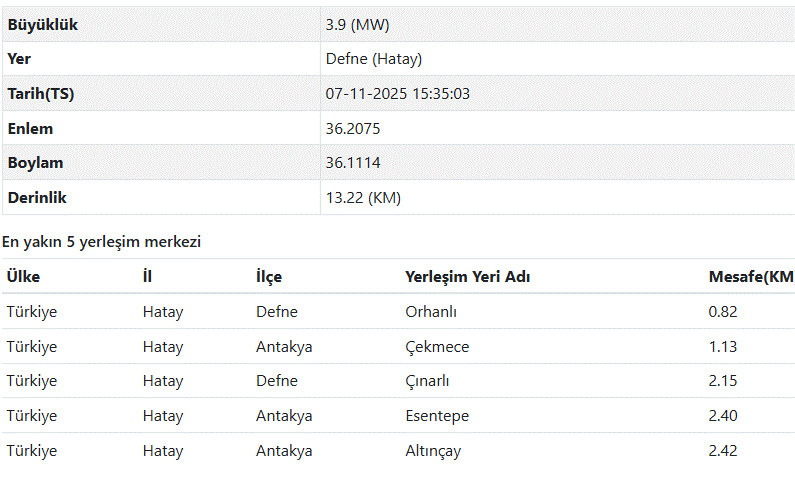Click the İl column header
The width and height of the screenshot is (795, 480).
[147, 277]
